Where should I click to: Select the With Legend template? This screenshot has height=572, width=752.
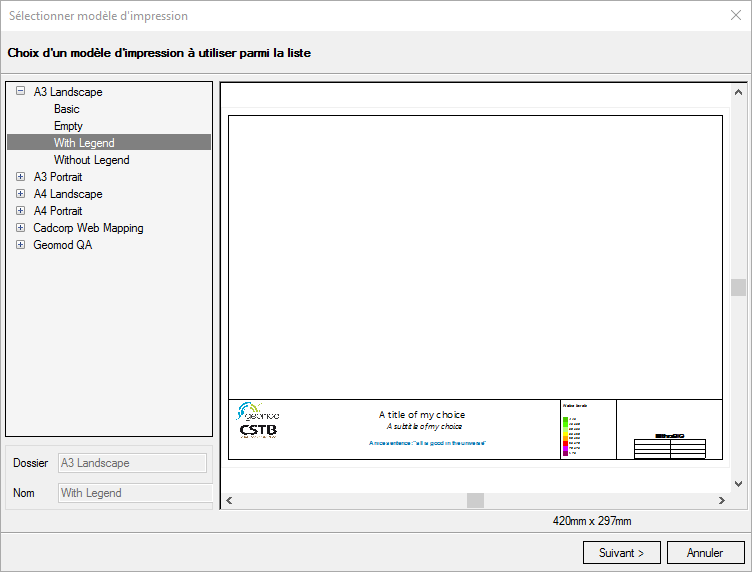pos(109,142)
